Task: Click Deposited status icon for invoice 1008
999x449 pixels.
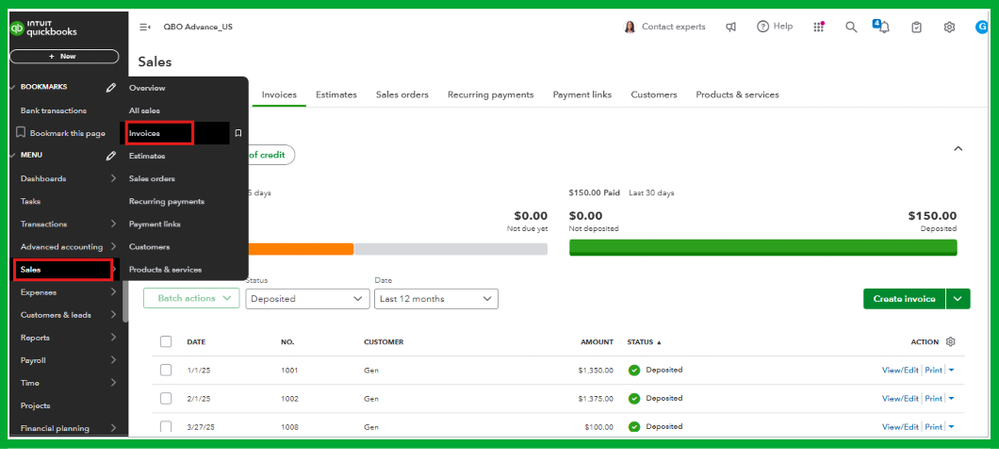Action: click(634, 427)
